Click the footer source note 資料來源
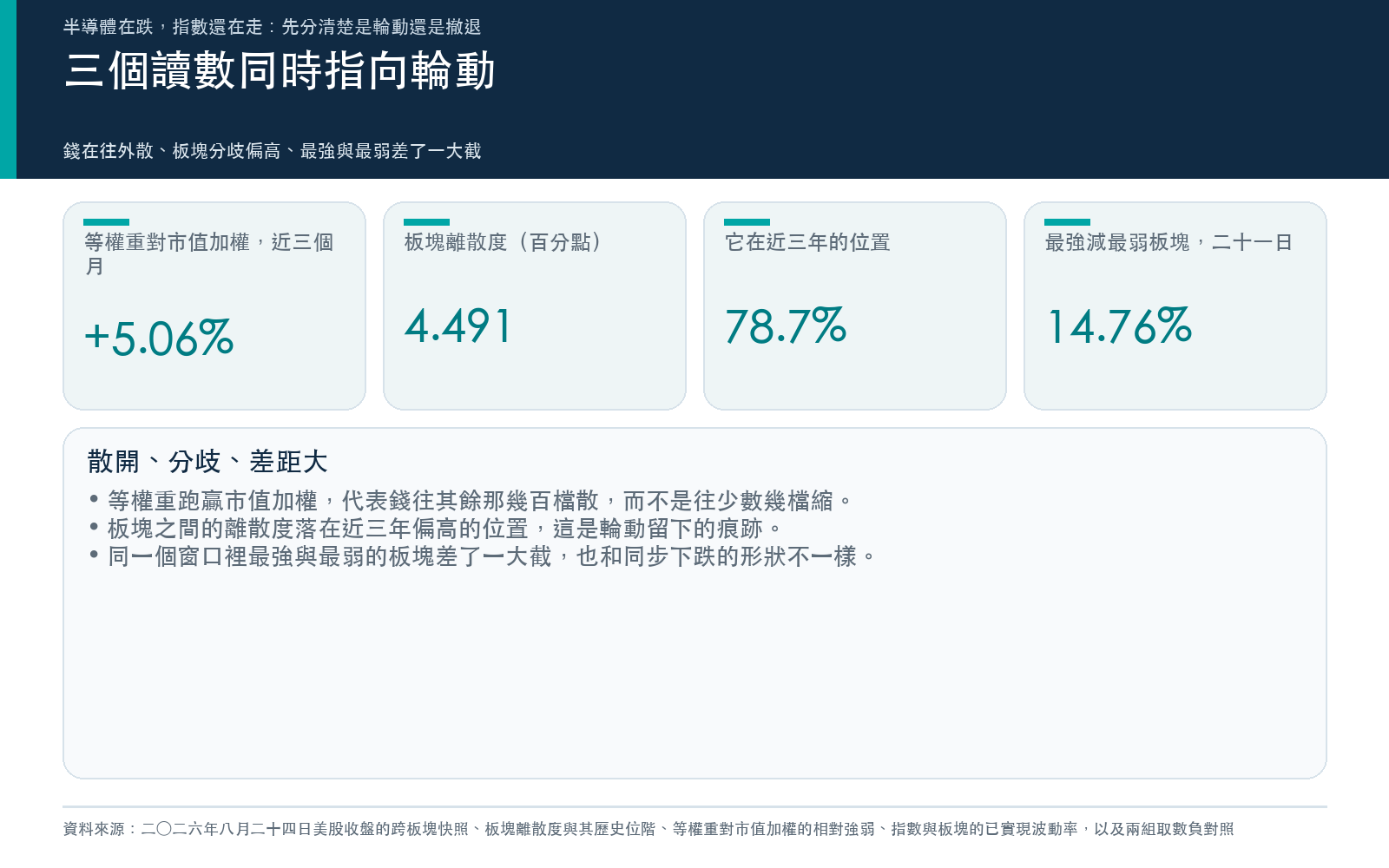The width and height of the screenshot is (1389, 868). click(x=648, y=829)
